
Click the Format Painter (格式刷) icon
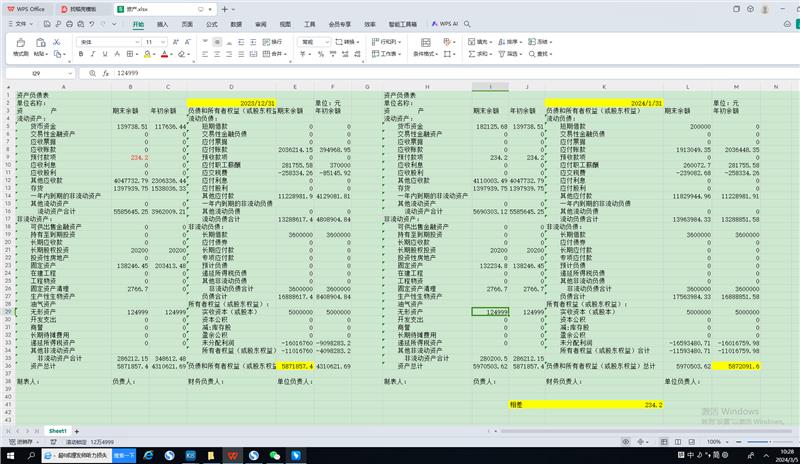click(x=20, y=47)
